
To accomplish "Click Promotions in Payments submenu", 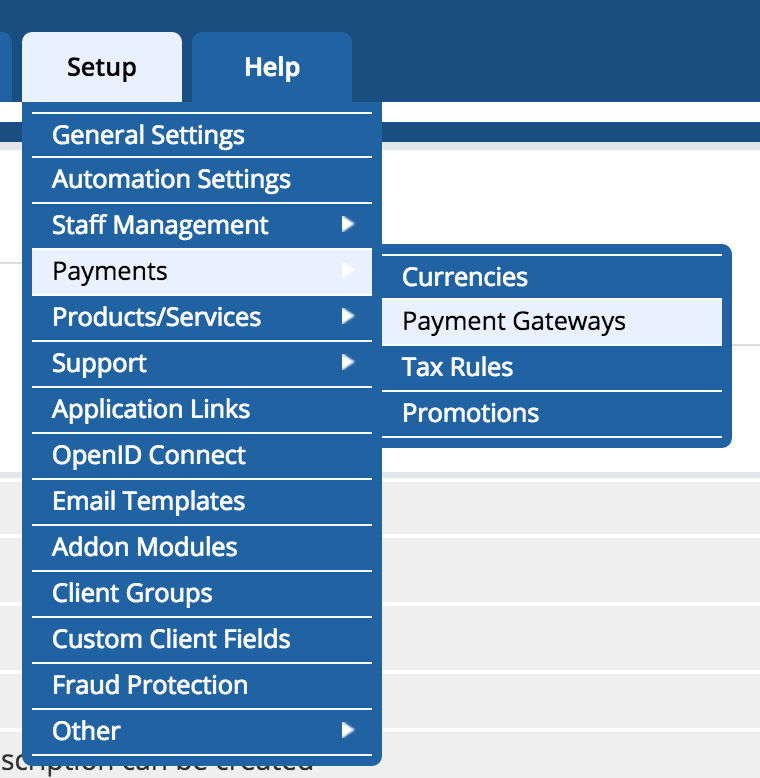I will click(x=470, y=413).
